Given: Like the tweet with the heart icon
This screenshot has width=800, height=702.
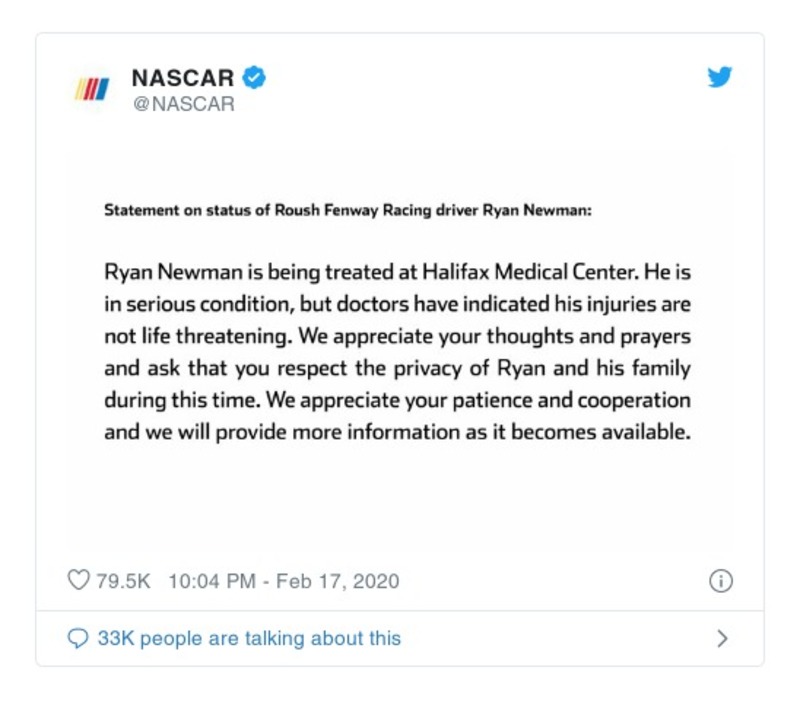Looking at the screenshot, I should tap(78, 581).
